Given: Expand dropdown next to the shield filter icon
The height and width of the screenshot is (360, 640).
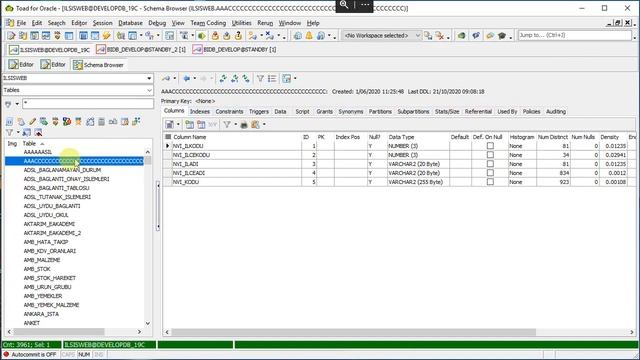Looking at the screenshot, I should [17, 104].
